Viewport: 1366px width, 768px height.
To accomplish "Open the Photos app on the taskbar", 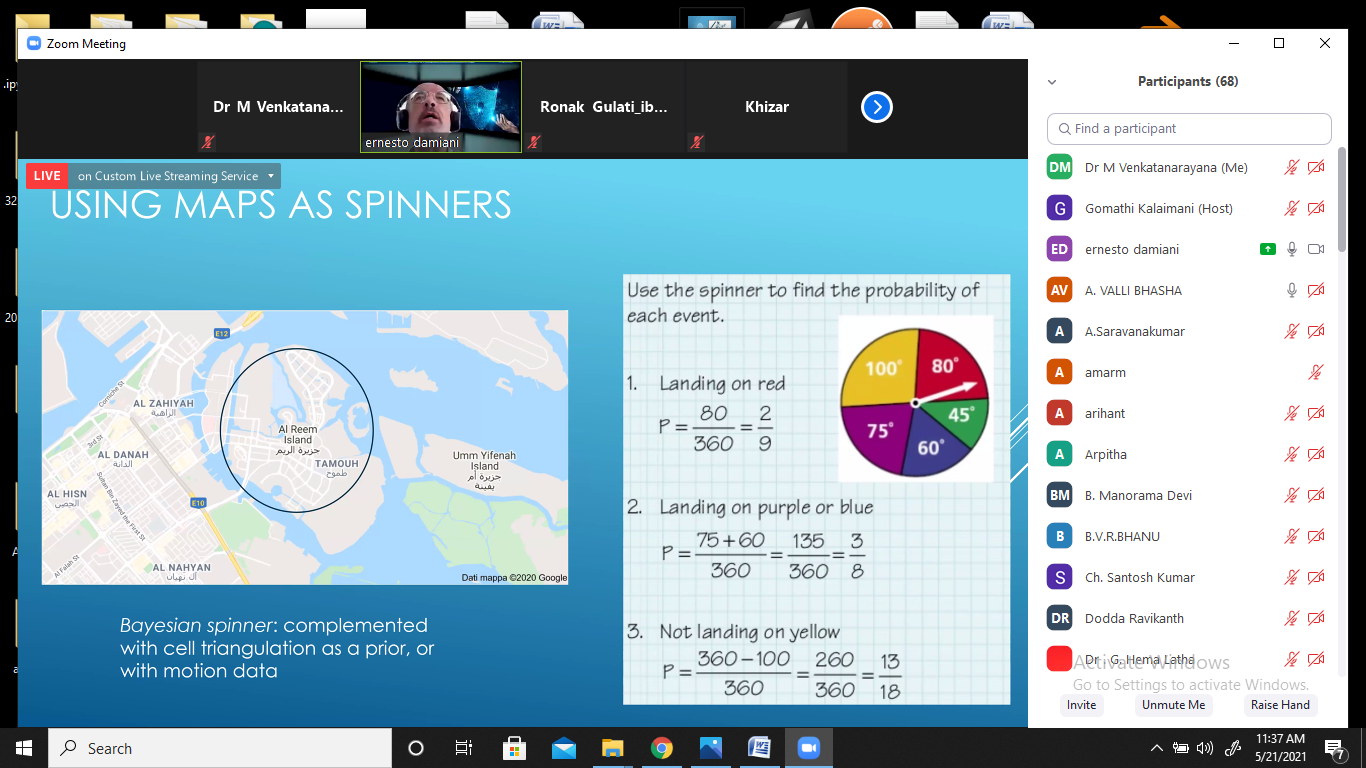I will pyautogui.click(x=710, y=748).
